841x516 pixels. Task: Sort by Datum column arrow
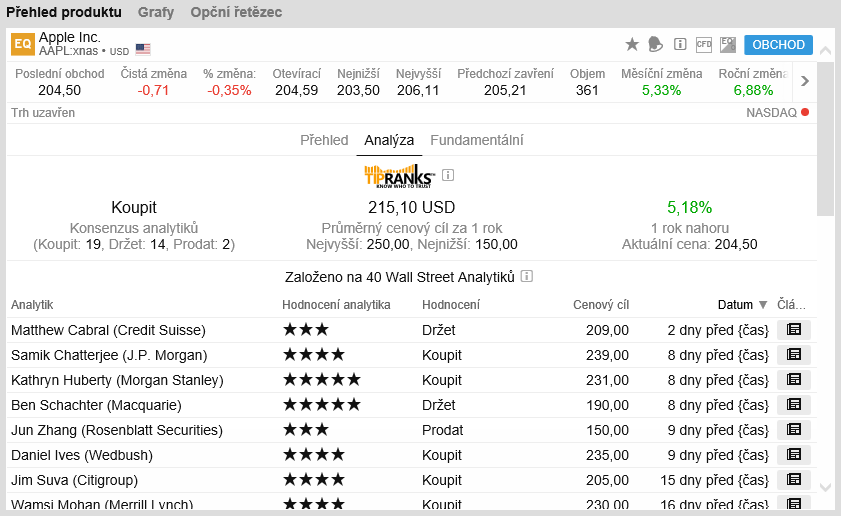[763, 305]
